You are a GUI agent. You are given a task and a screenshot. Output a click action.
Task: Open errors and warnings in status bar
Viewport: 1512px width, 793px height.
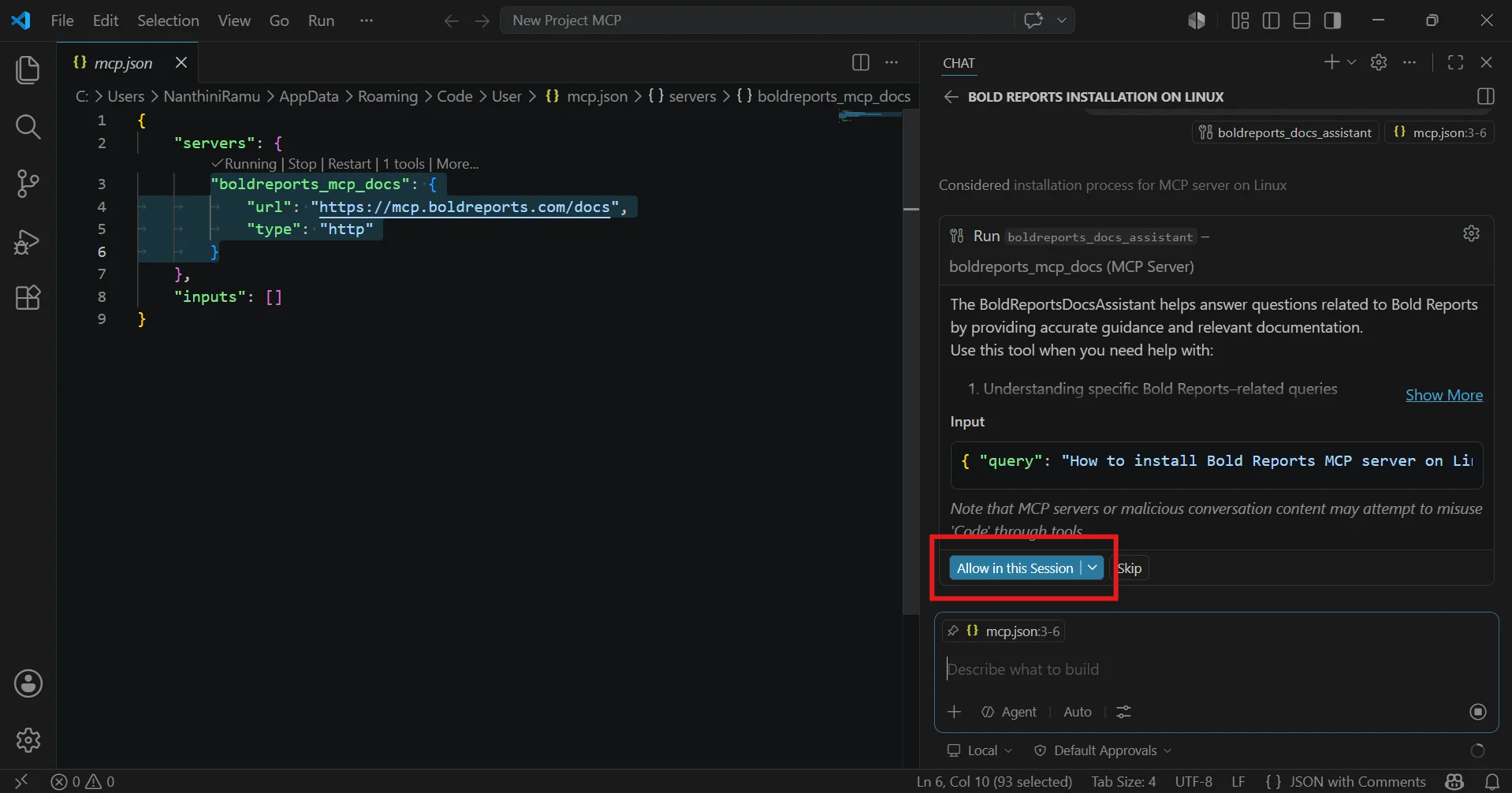[x=83, y=781]
